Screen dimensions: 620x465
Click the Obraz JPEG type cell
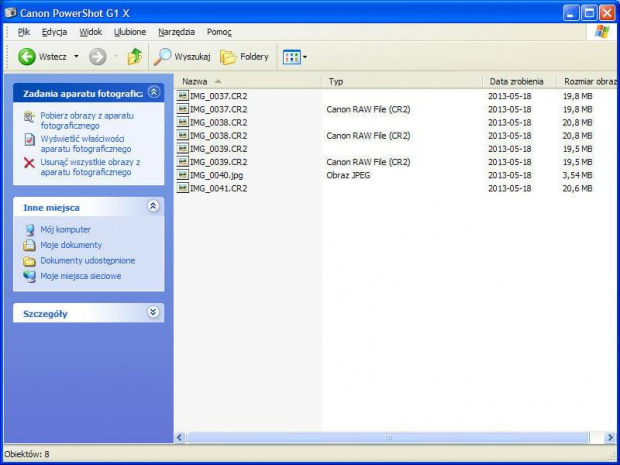coord(348,175)
